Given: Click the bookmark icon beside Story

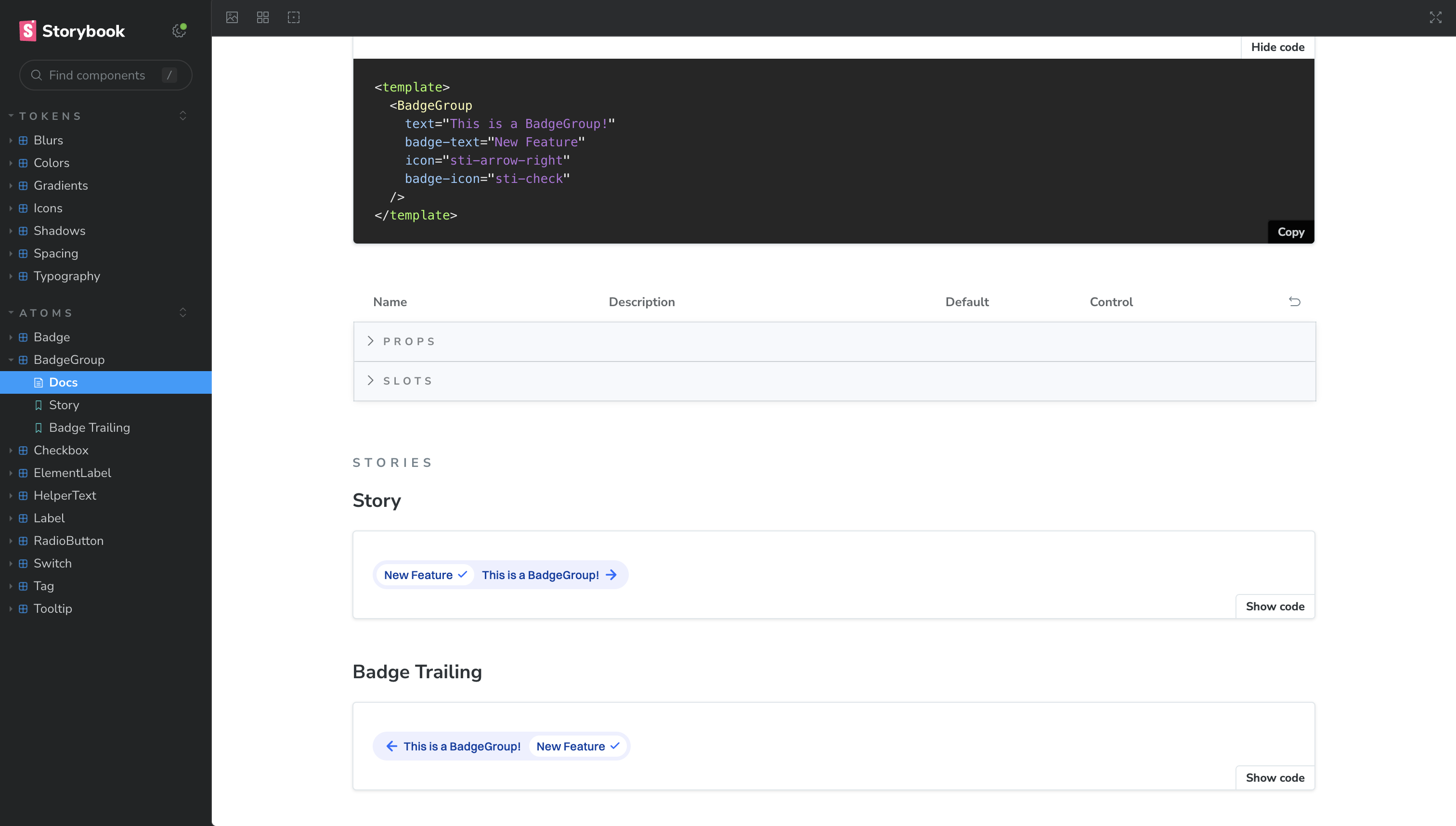Looking at the screenshot, I should [39, 405].
